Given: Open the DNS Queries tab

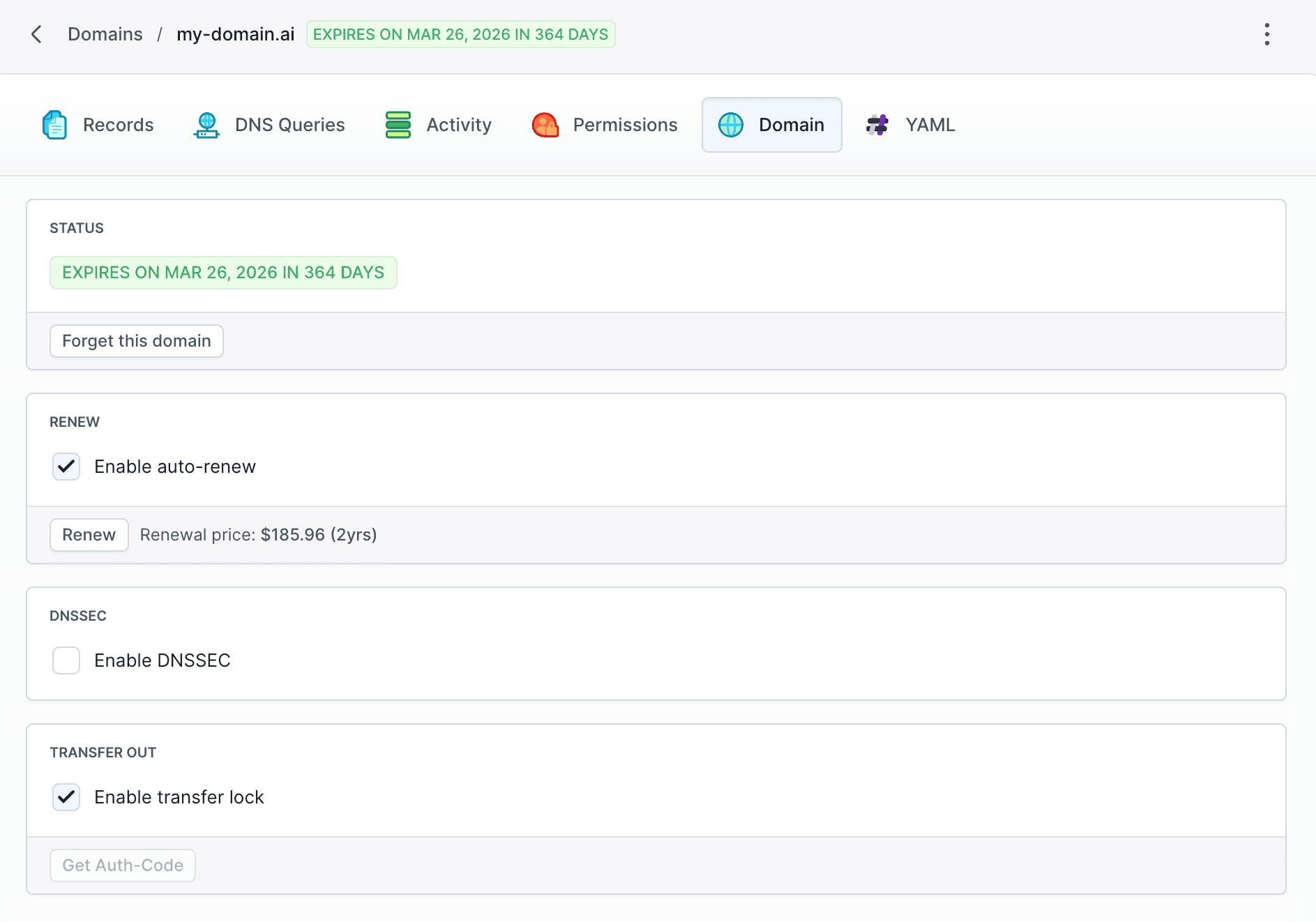Looking at the screenshot, I should tap(289, 125).
